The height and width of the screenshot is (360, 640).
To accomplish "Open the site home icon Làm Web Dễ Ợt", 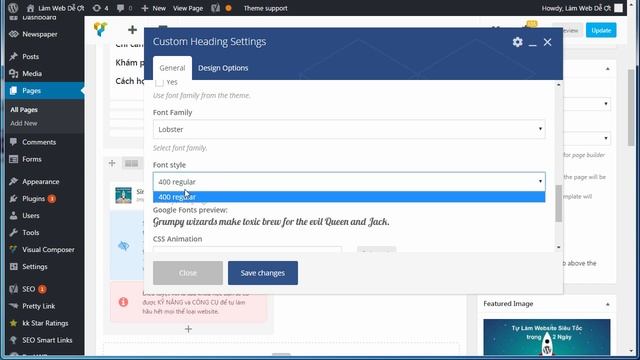I will [x=56, y=8].
